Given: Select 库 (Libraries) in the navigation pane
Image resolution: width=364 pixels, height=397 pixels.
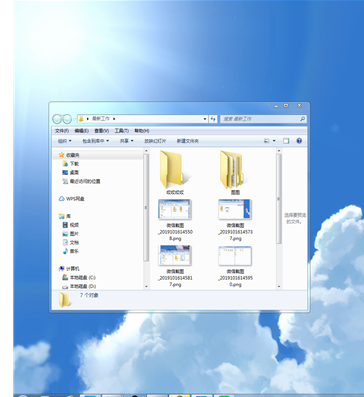Looking at the screenshot, I should [65, 216].
